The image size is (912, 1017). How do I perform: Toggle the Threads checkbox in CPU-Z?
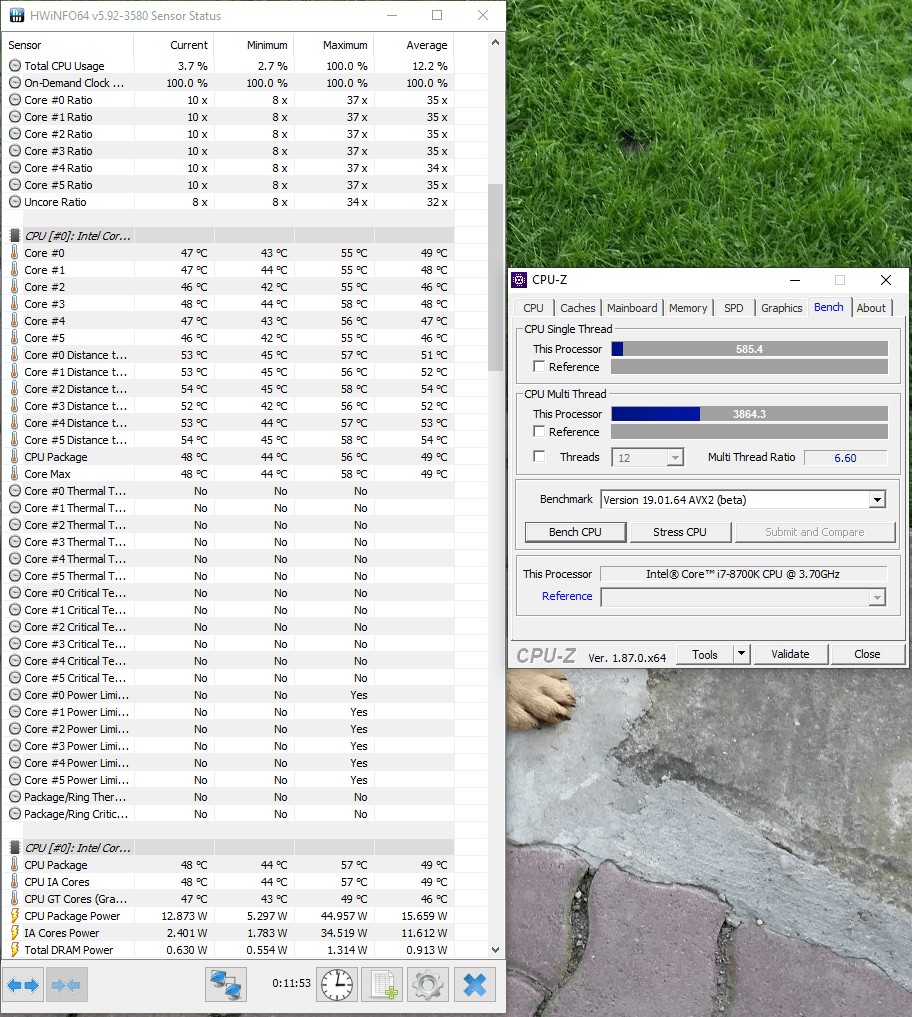539,457
